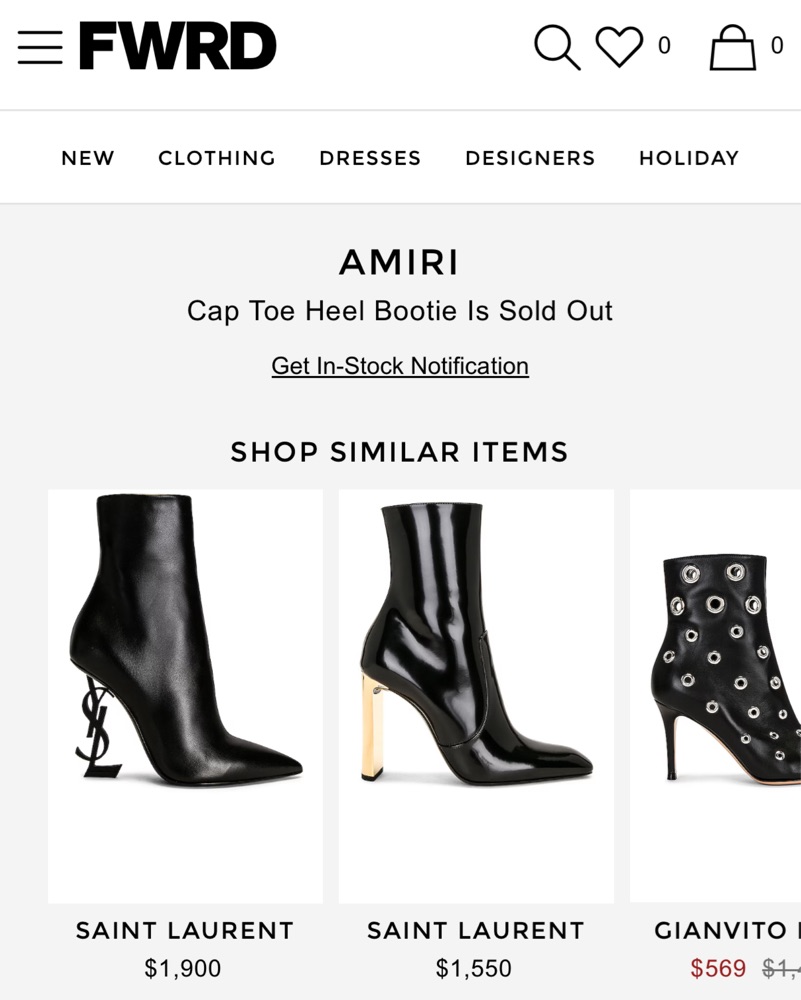Open the shopping bag icon
Screen dimensions: 801x1000
pos(732,47)
